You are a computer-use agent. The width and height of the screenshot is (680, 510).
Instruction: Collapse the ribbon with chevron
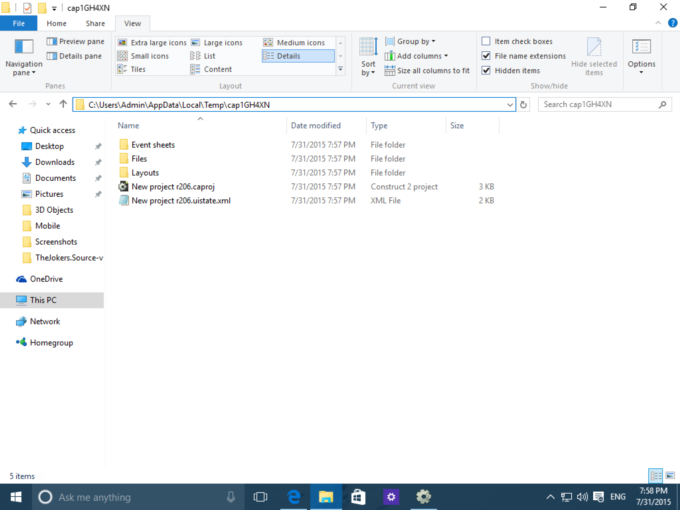[x=658, y=23]
